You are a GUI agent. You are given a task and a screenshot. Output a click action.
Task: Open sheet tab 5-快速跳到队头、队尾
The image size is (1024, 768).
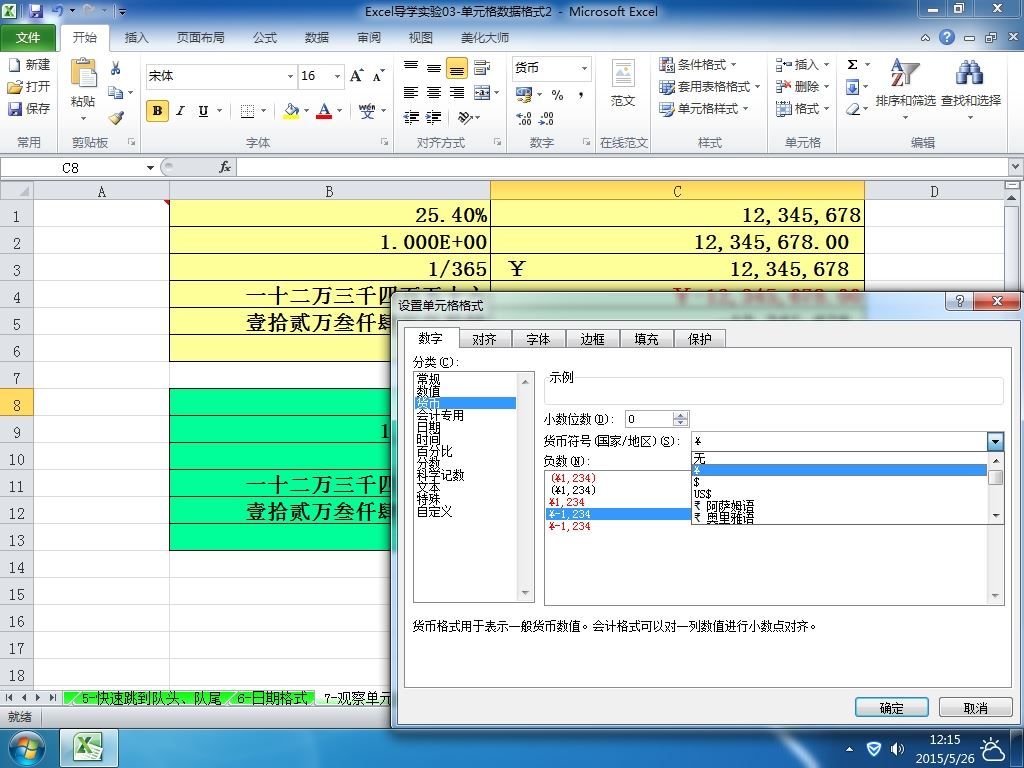(151, 698)
